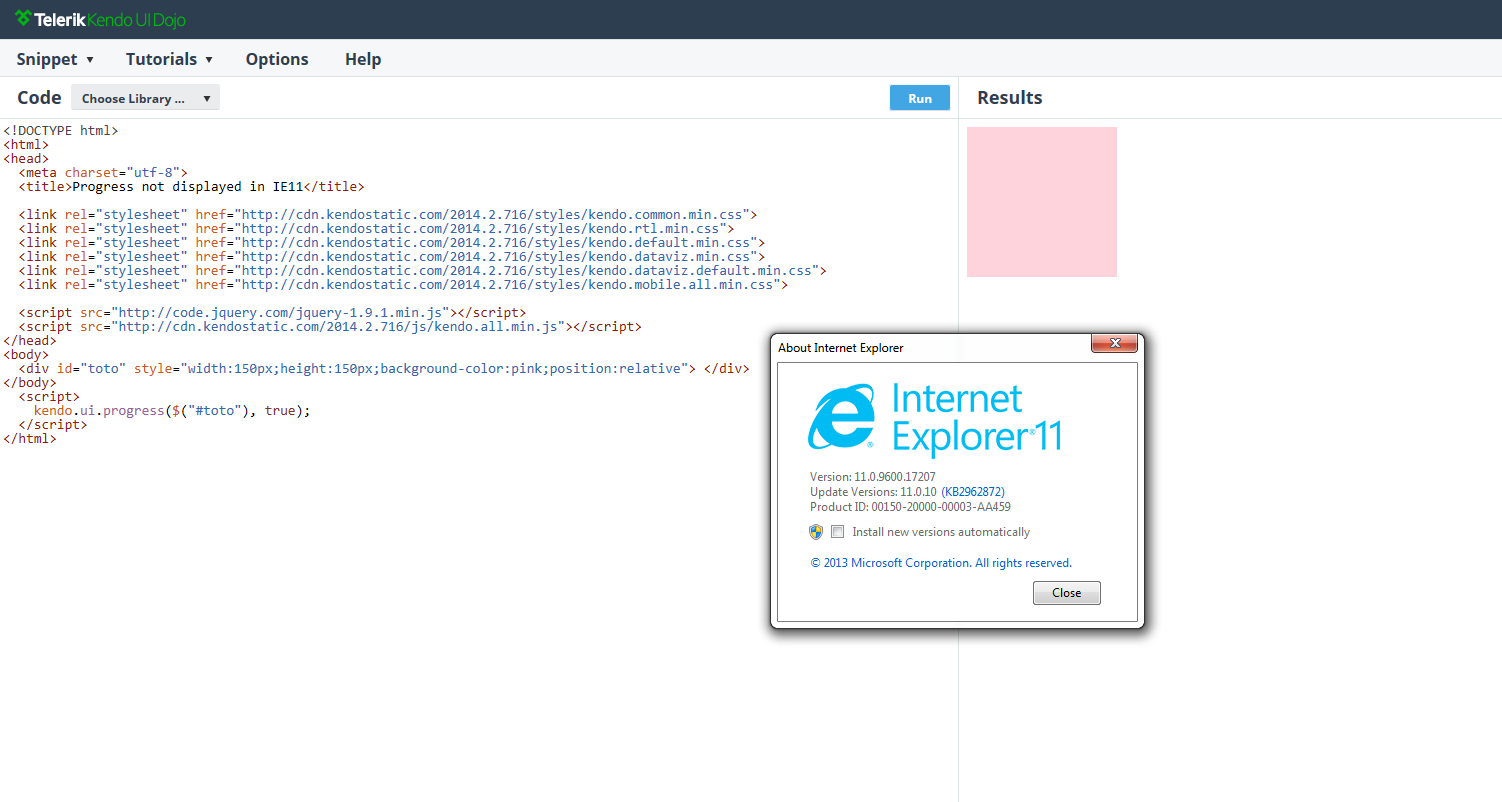The width and height of the screenshot is (1502, 802).
Task: Open the Snippet dropdown menu
Action: tap(55, 59)
